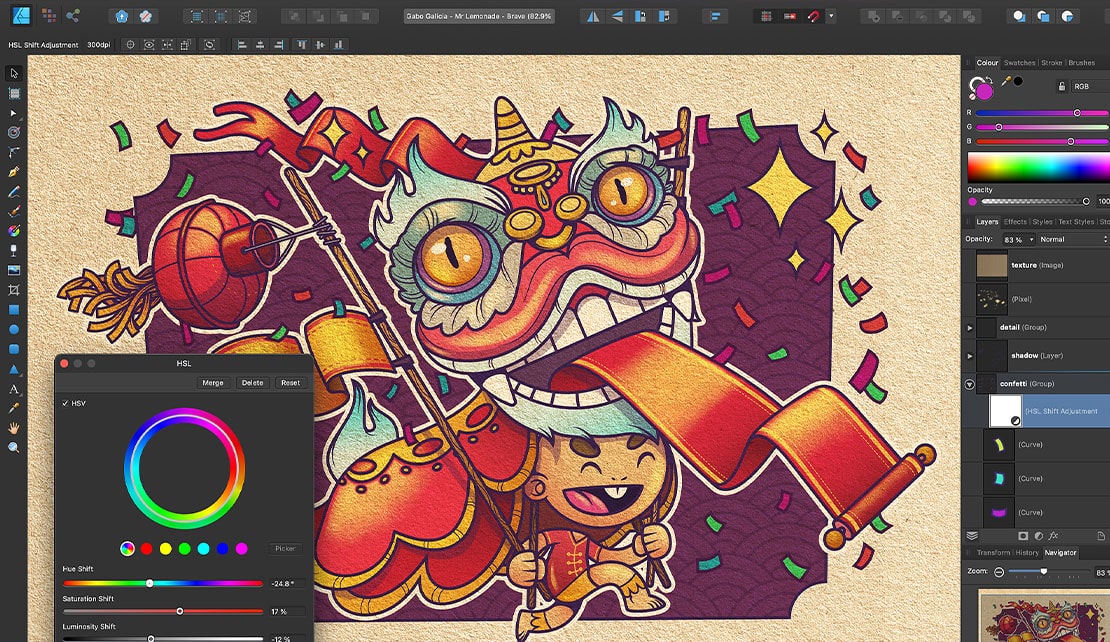Viewport: 1110px width, 642px height.
Task: Select the Move tool arrow
Action: coord(14,73)
